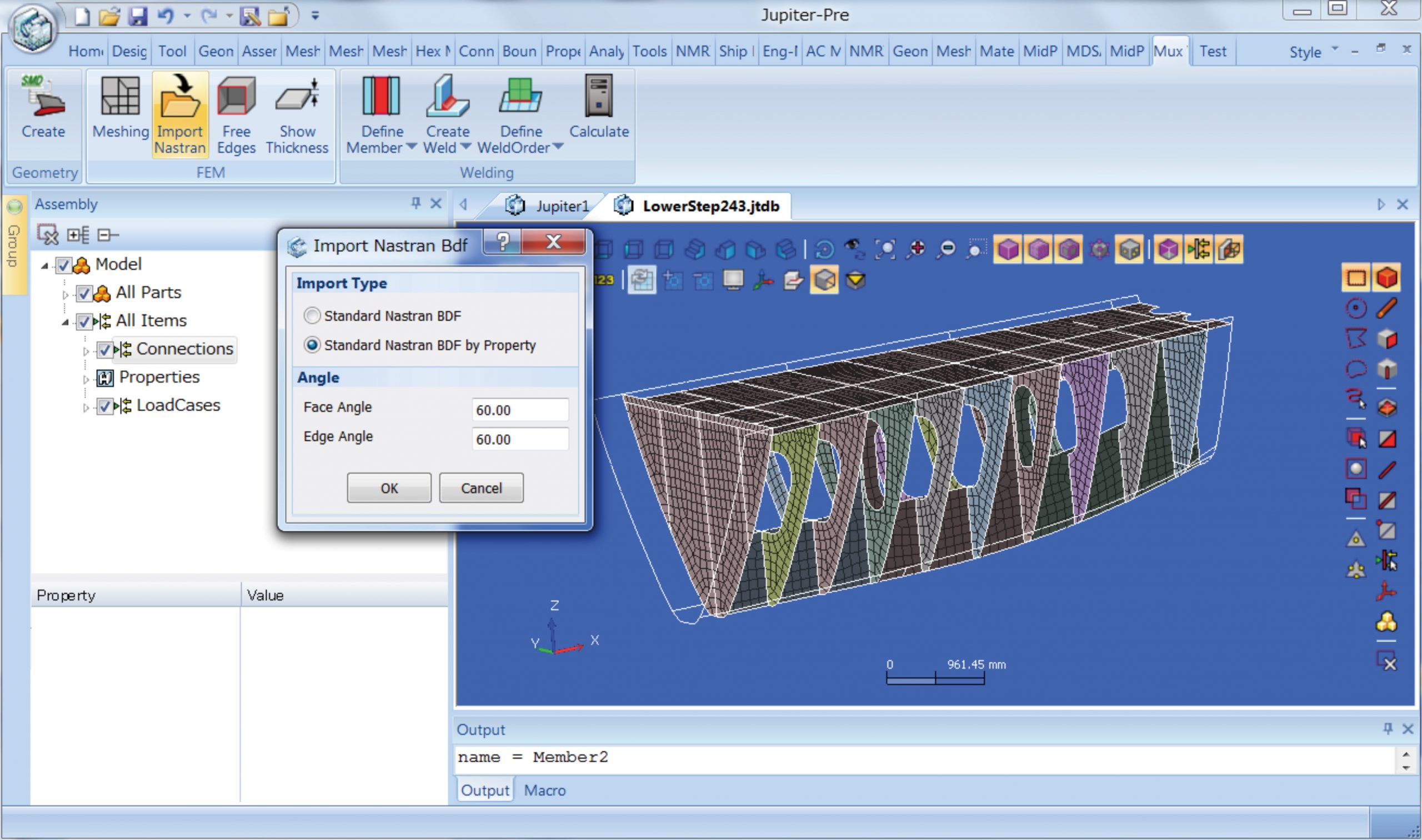Click Output scrollbar down arrow
This screenshot has height=840, width=1422.
click(x=1406, y=767)
